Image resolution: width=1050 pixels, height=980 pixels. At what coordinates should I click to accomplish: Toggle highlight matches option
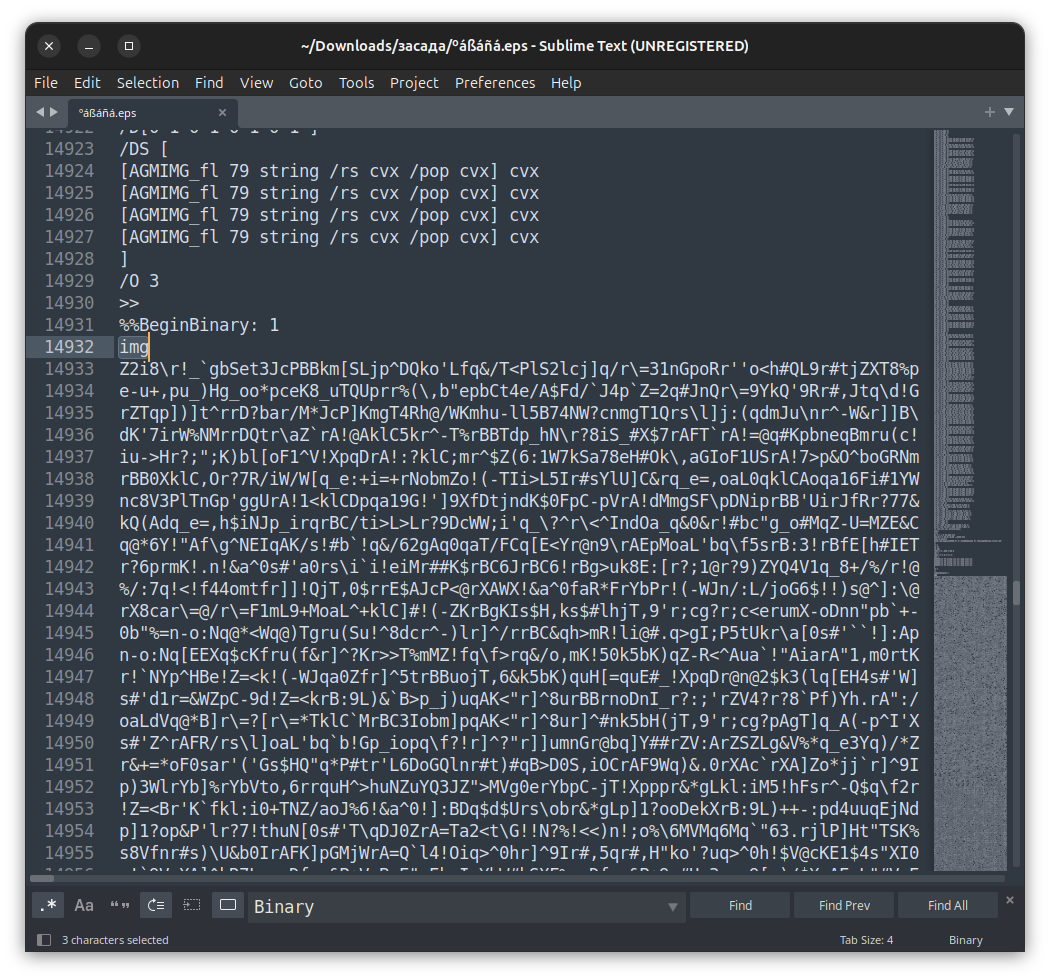(x=228, y=906)
